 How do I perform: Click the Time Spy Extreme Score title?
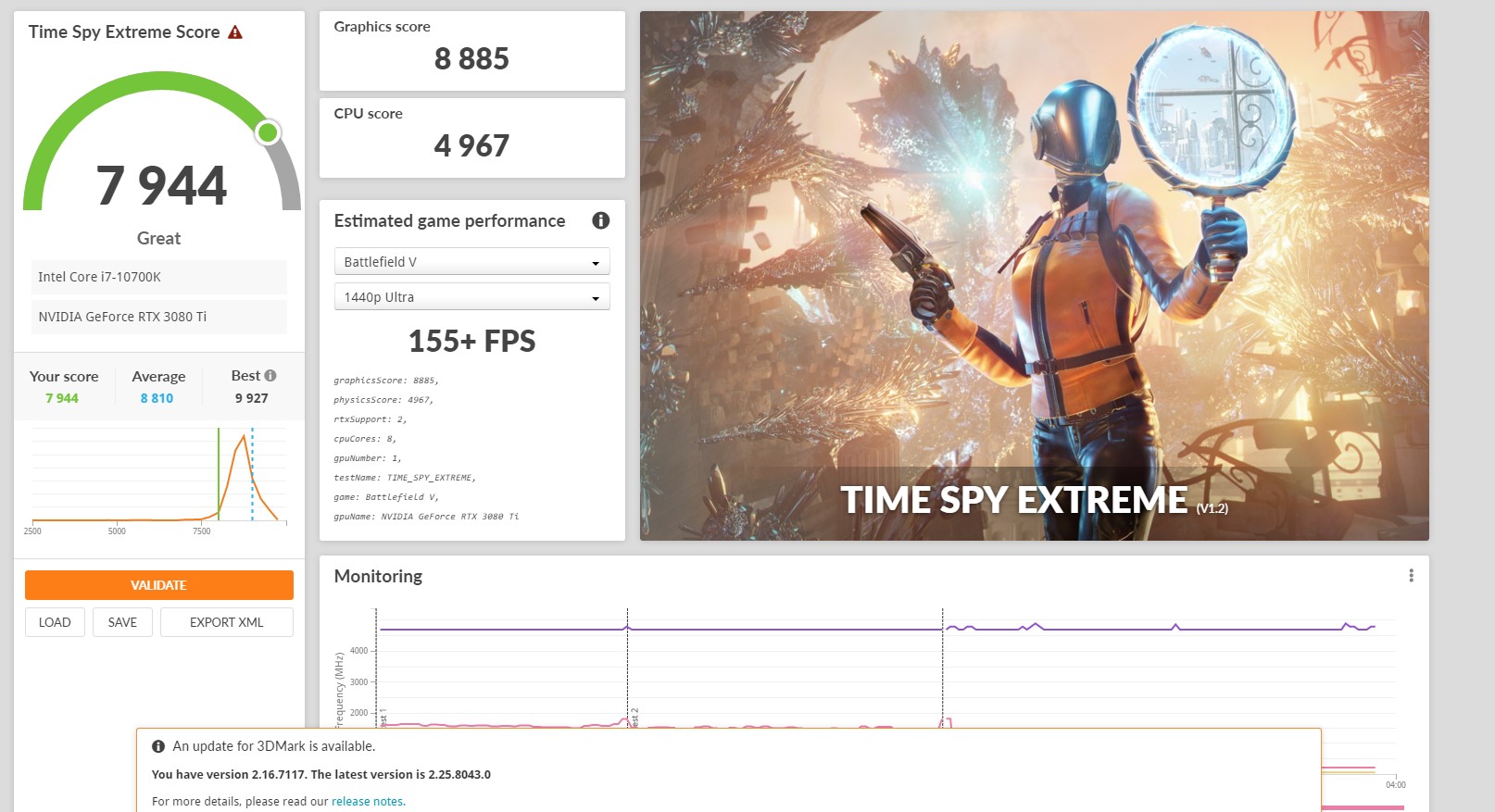coord(124,32)
